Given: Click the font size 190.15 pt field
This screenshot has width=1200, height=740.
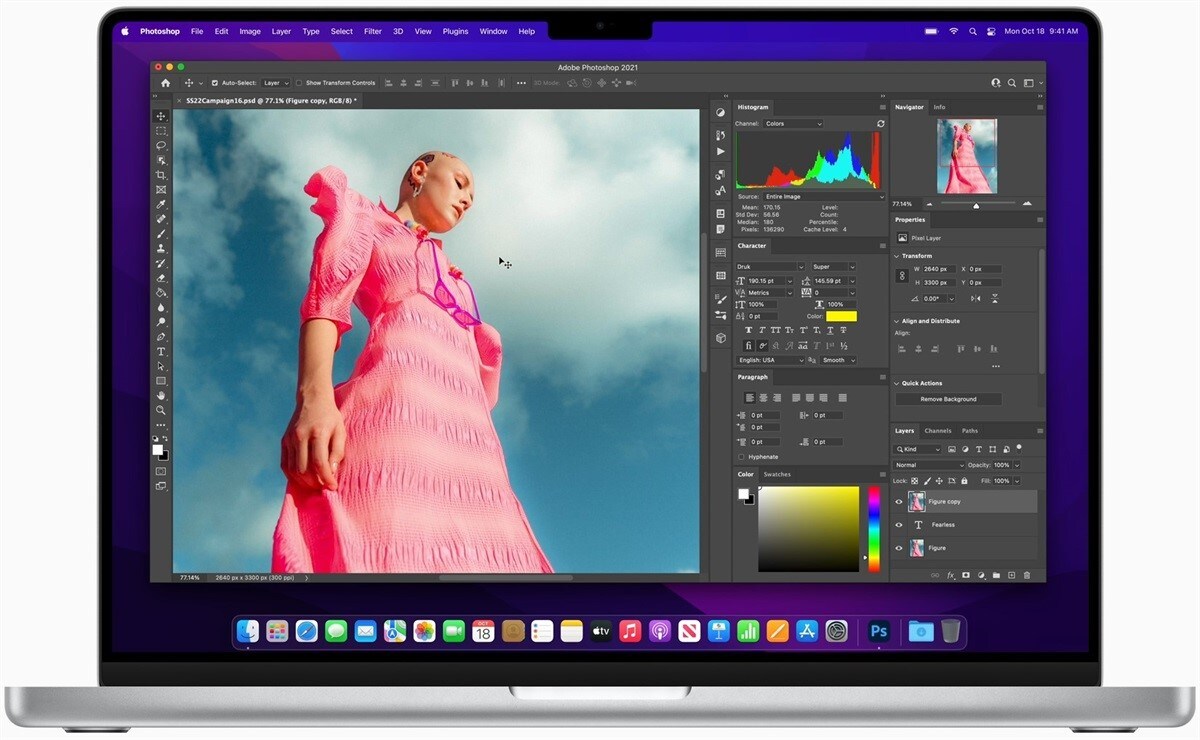Looking at the screenshot, I should tap(766, 281).
